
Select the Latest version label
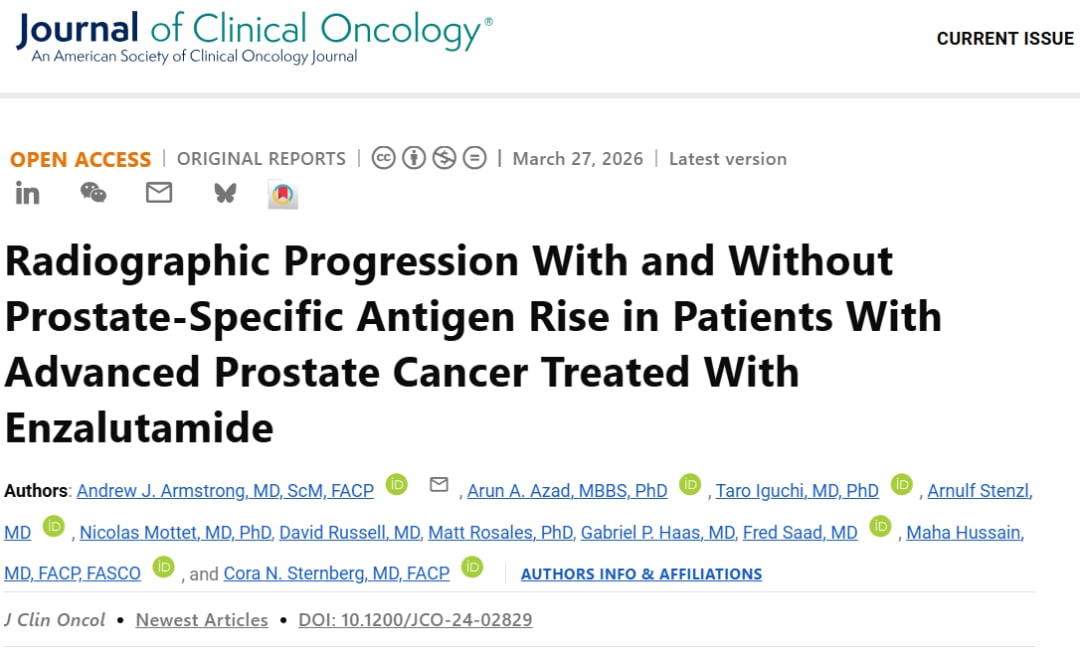[x=728, y=159]
